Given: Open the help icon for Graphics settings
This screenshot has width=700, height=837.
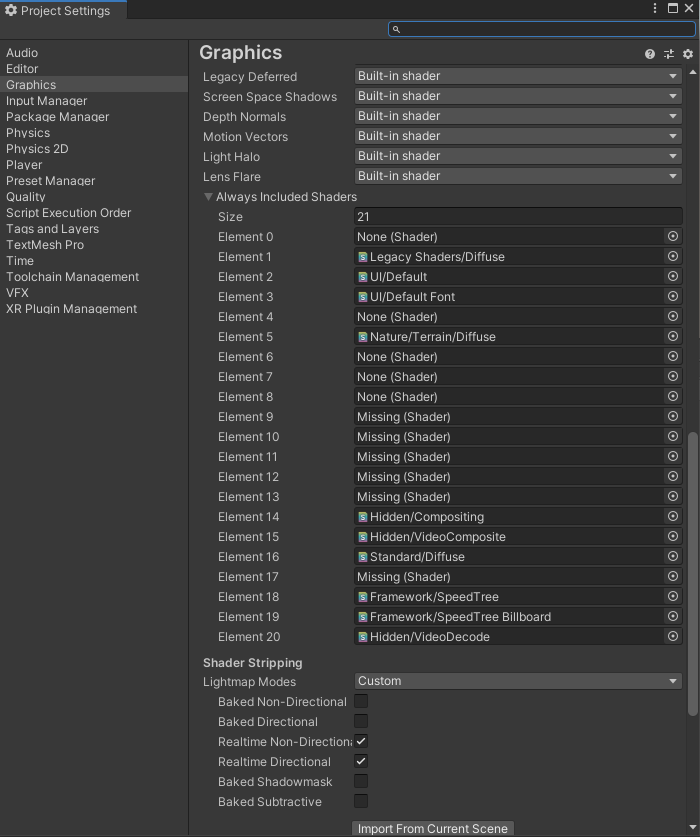Looking at the screenshot, I should [x=649, y=54].
